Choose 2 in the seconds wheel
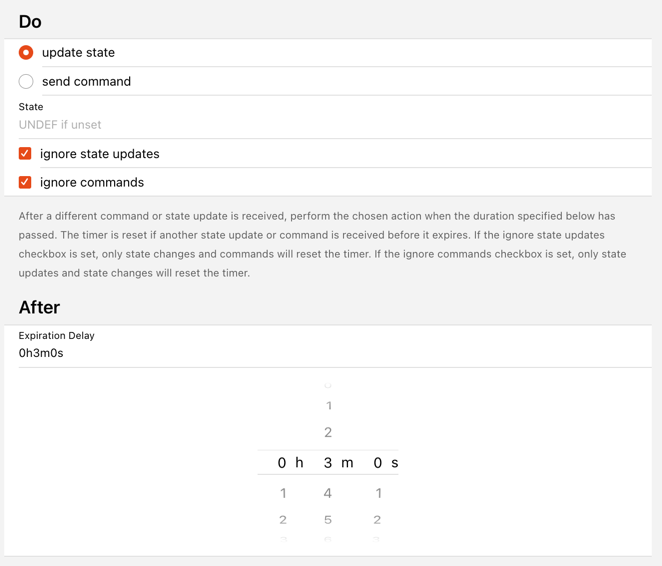The height and width of the screenshot is (566, 662). click(377, 520)
